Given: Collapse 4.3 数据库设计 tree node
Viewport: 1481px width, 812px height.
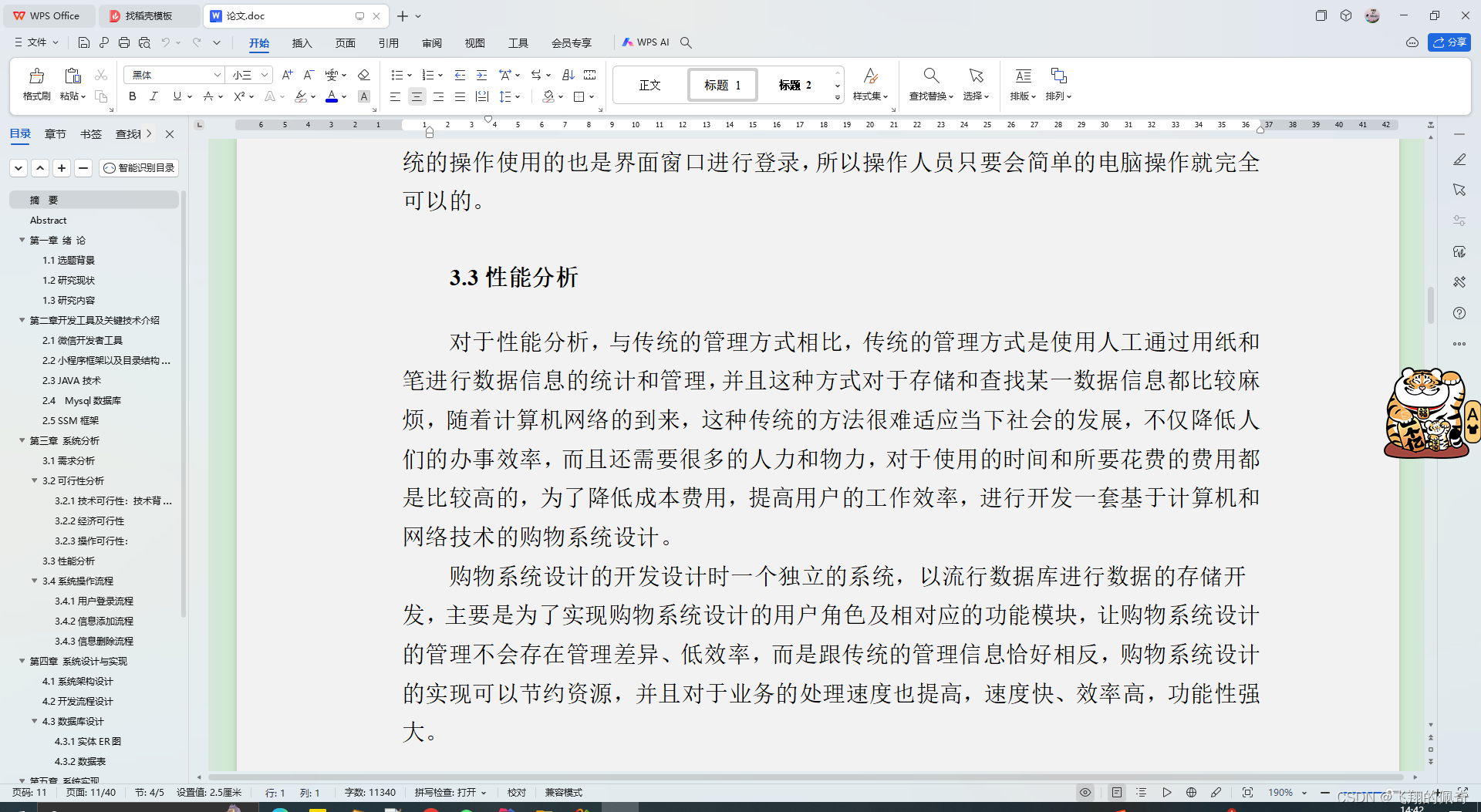Looking at the screenshot, I should (x=35, y=721).
